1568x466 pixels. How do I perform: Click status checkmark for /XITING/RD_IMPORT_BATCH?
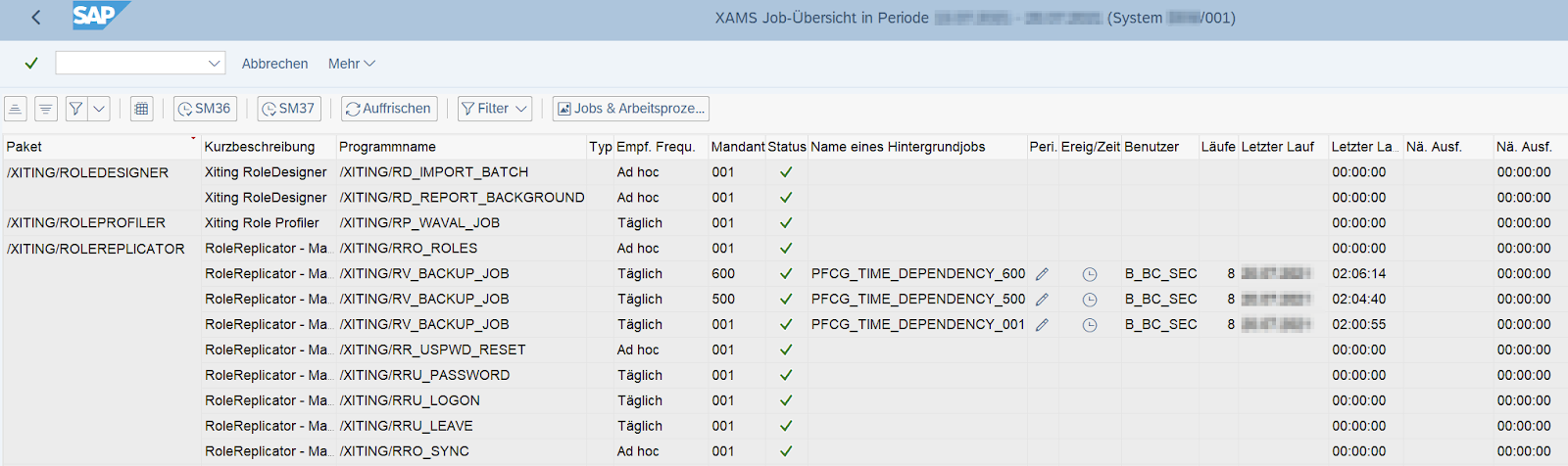tap(786, 172)
